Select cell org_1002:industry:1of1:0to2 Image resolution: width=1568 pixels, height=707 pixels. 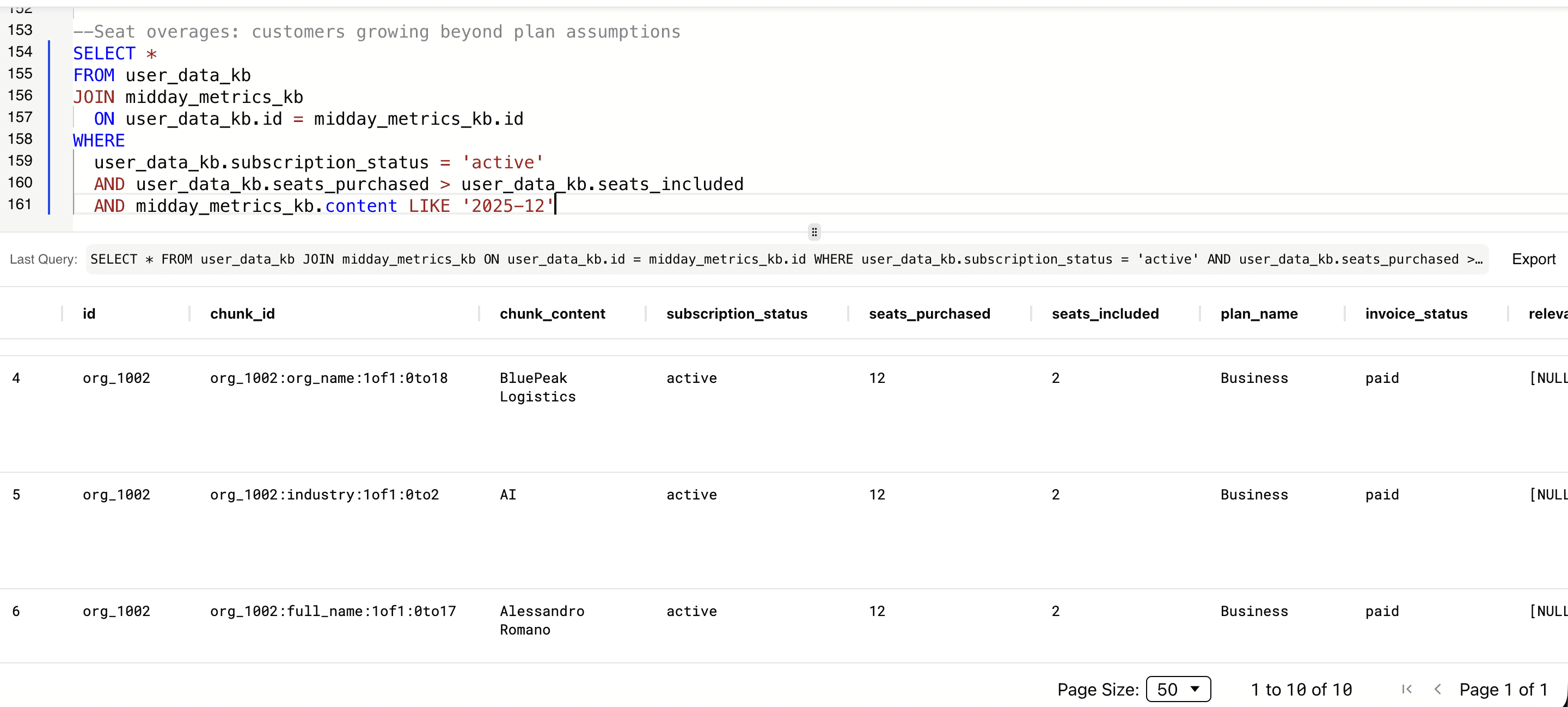[x=324, y=495]
